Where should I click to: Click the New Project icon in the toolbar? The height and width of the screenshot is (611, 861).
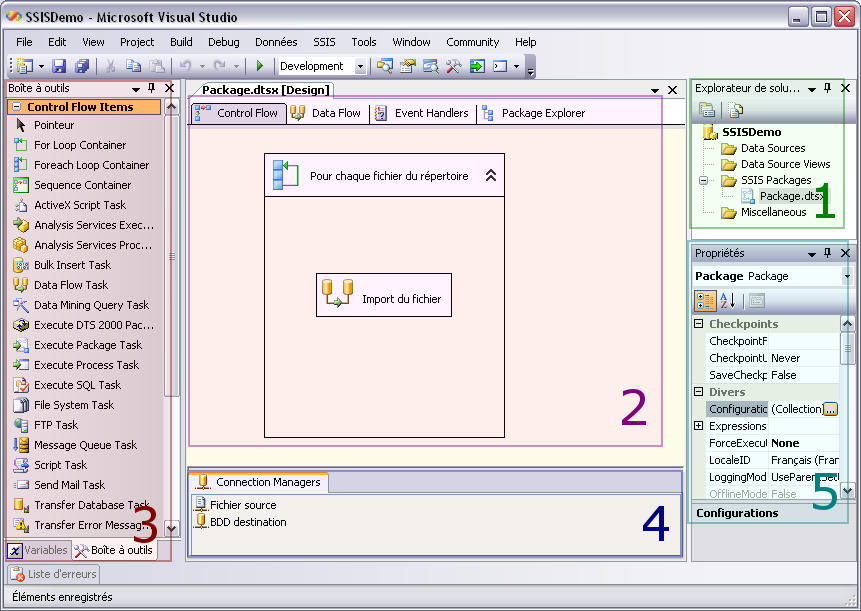(25, 66)
